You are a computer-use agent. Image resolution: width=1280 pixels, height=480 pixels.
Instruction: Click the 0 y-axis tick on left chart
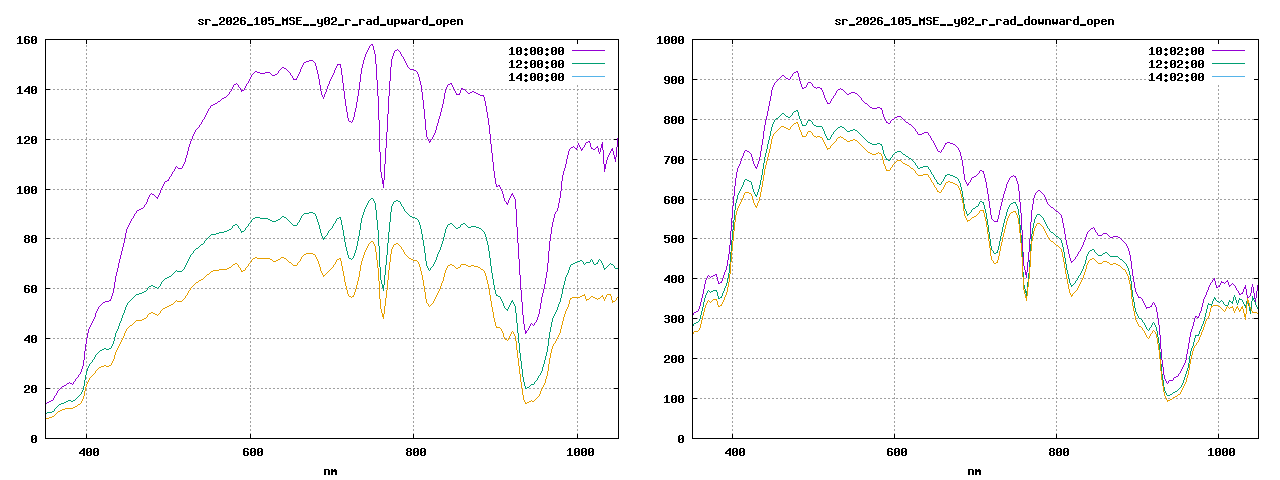(x=34, y=439)
